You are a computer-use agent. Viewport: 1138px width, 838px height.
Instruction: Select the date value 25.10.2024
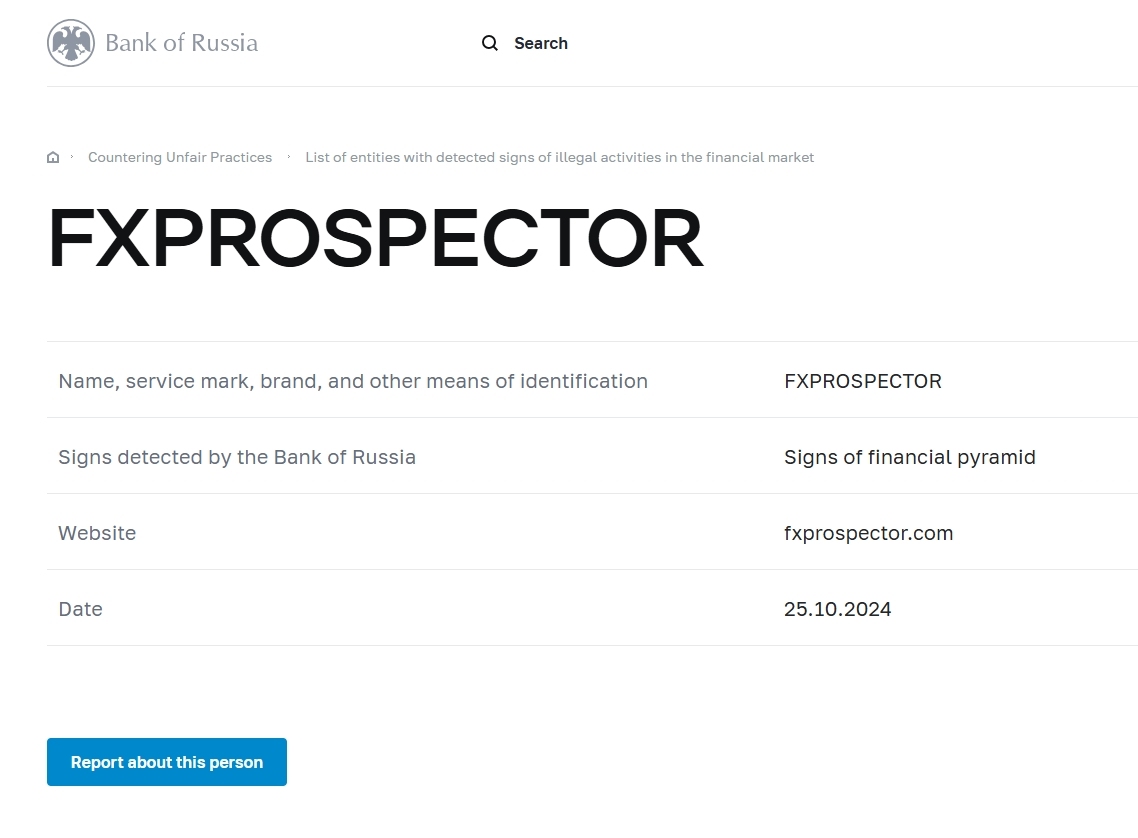(837, 609)
